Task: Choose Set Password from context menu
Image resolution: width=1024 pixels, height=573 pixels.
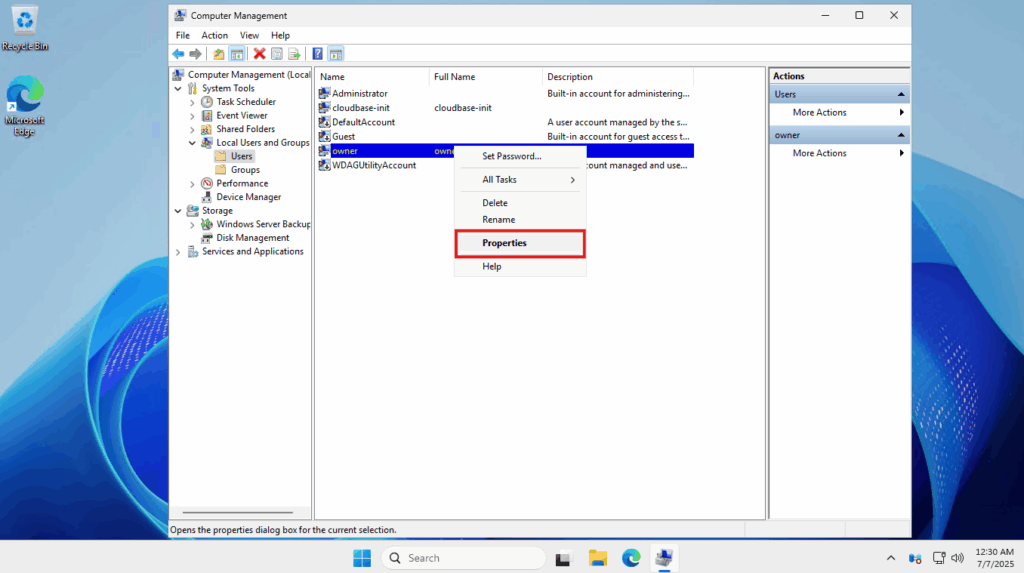Action: coord(511,156)
